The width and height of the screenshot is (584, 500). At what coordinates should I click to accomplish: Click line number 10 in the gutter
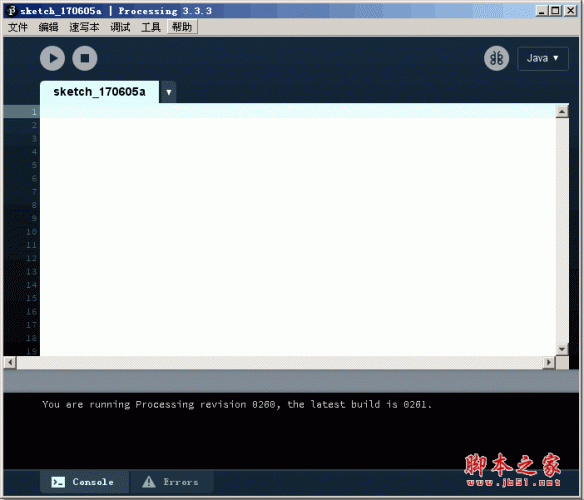coord(31,232)
